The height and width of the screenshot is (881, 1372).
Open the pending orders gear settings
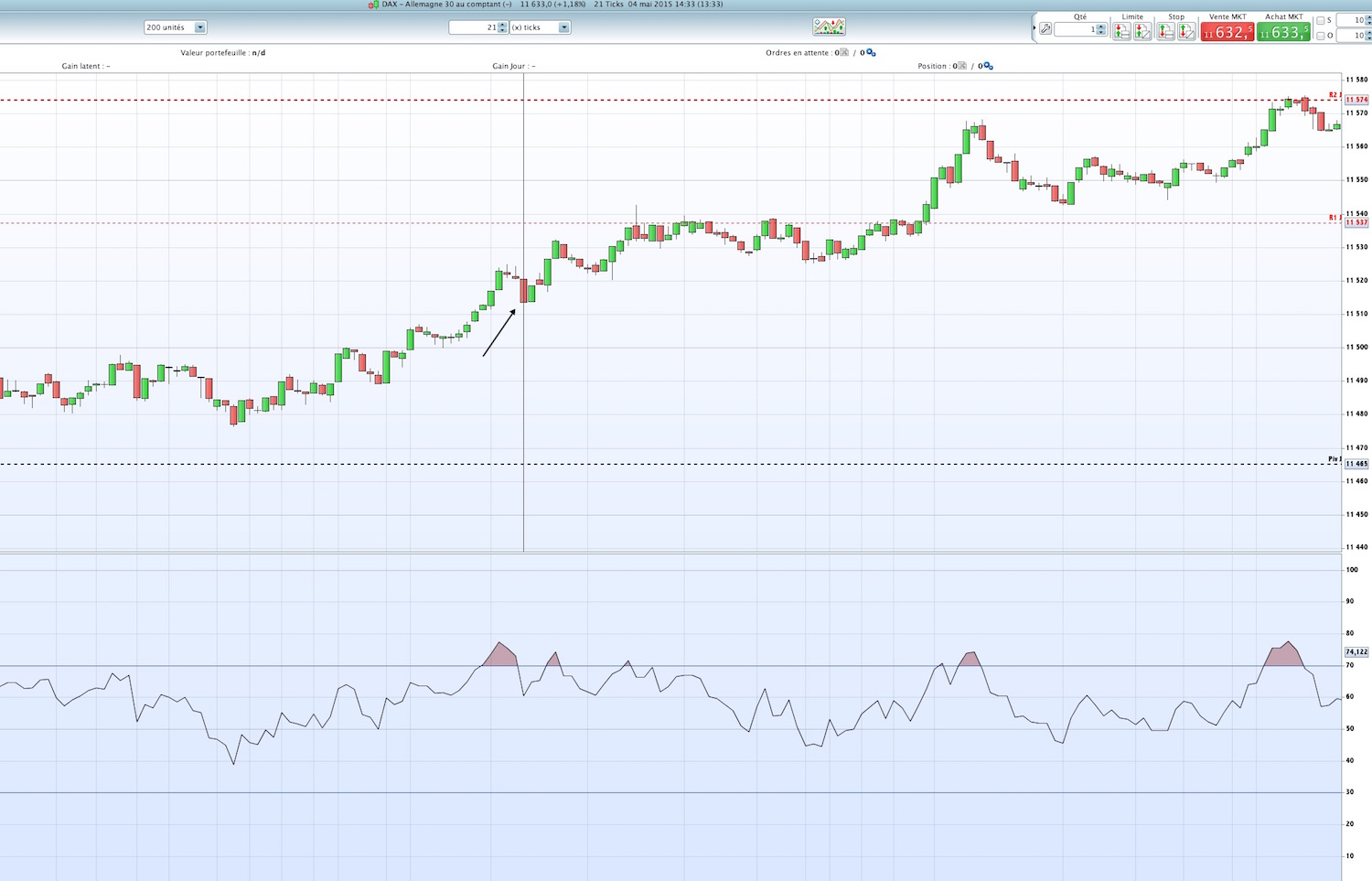pyautogui.click(x=871, y=53)
